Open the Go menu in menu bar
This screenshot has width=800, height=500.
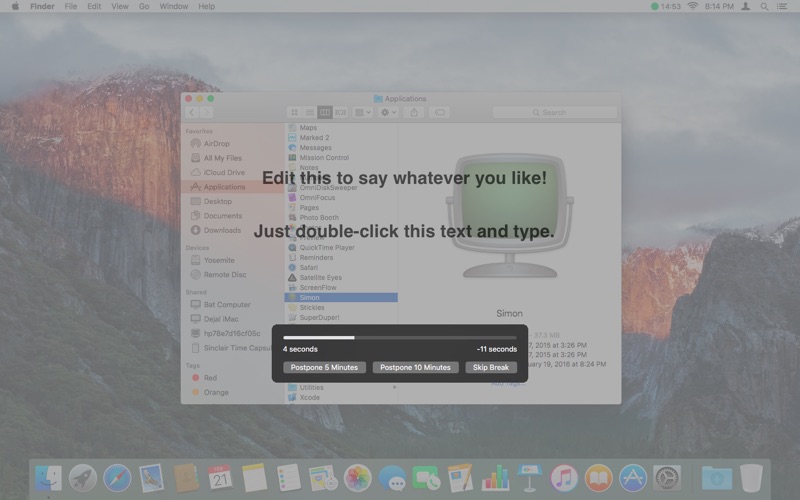[144, 6]
